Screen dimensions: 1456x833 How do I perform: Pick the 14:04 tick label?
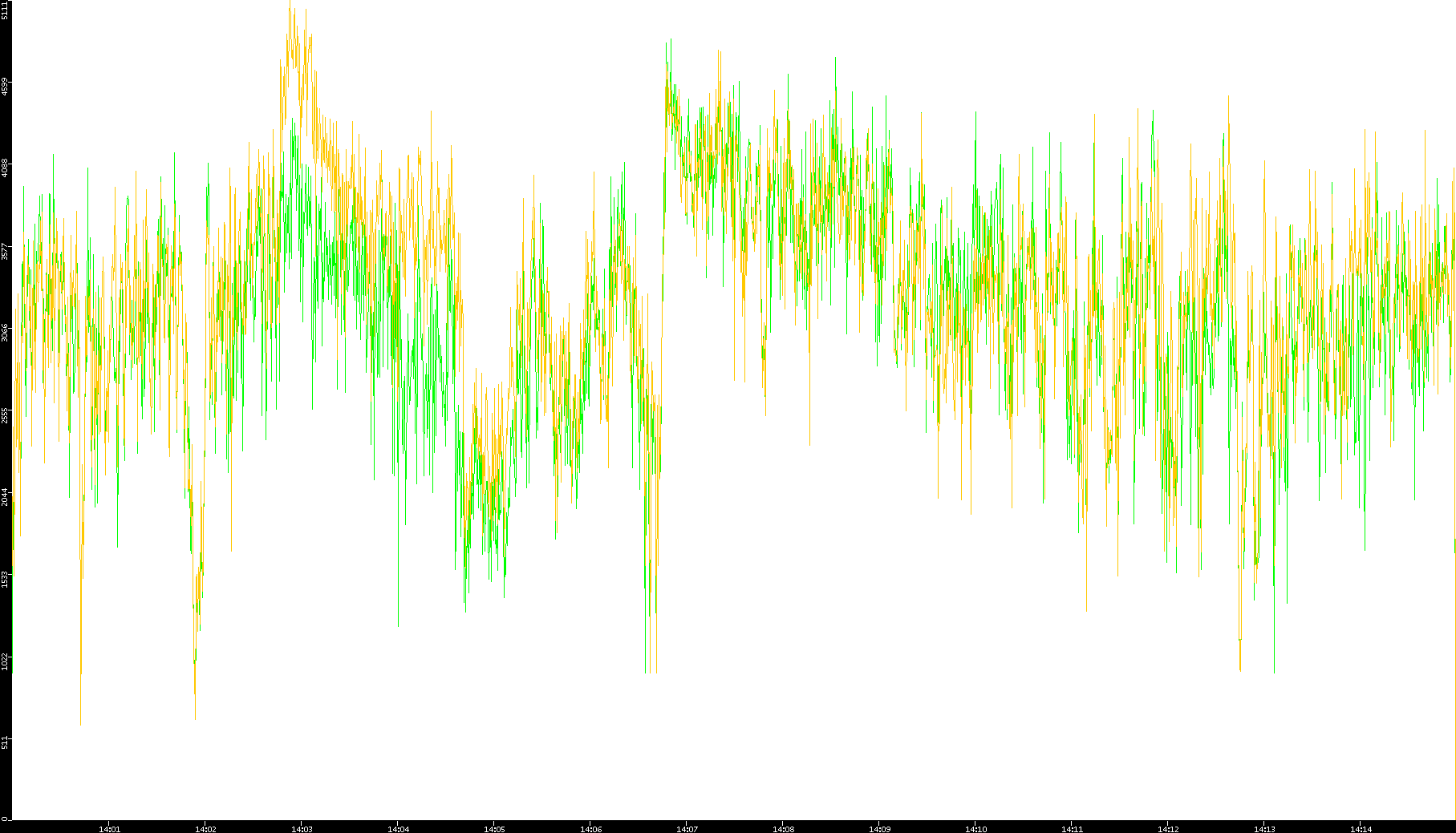click(398, 829)
